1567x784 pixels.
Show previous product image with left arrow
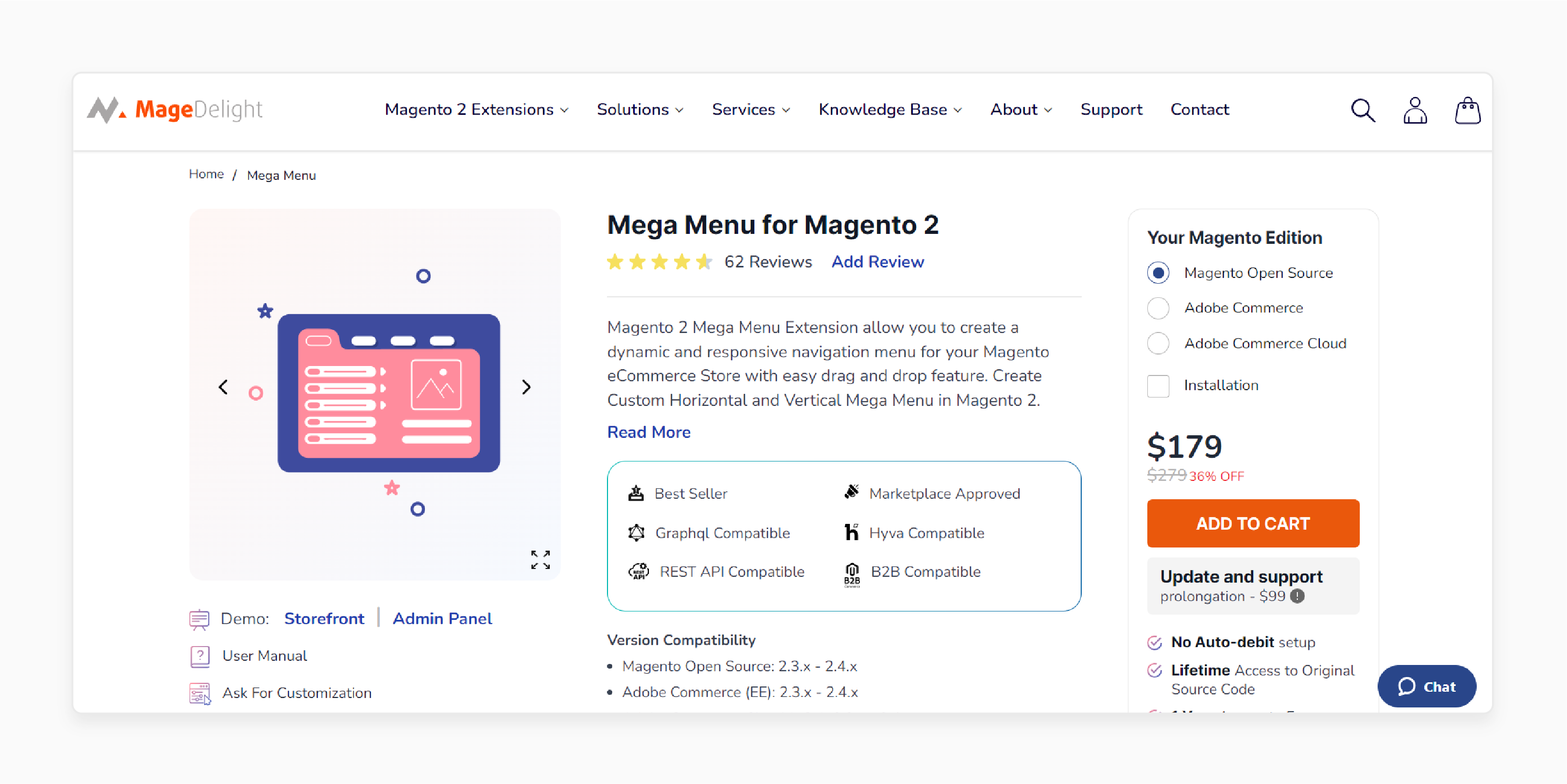[x=223, y=387]
